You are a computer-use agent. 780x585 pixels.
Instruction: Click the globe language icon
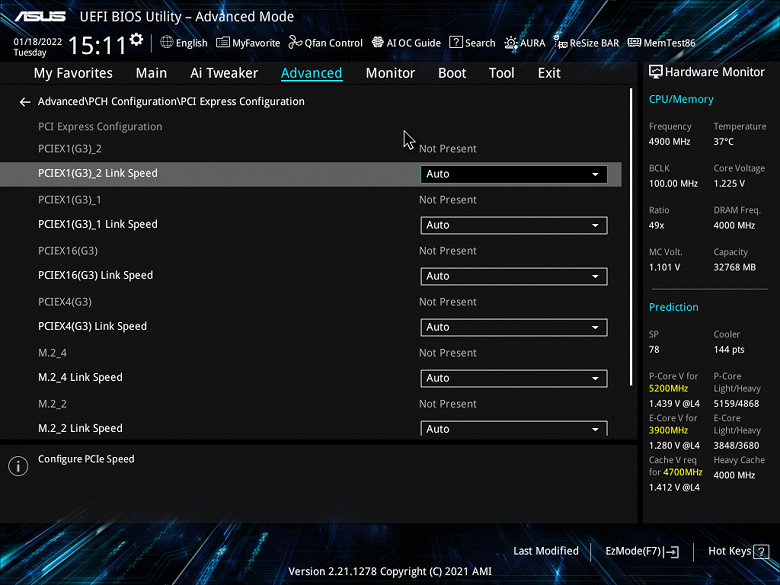(x=167, y=42)
